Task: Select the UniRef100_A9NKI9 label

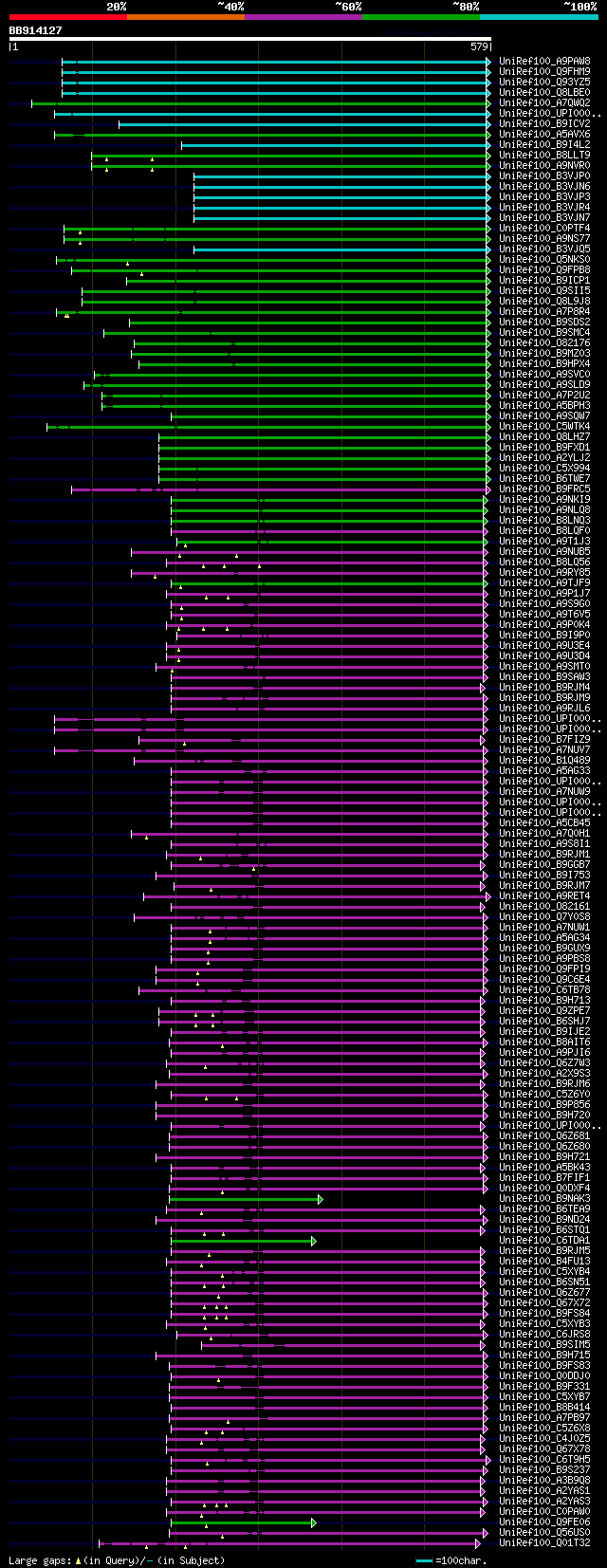Action: [544, 499]
